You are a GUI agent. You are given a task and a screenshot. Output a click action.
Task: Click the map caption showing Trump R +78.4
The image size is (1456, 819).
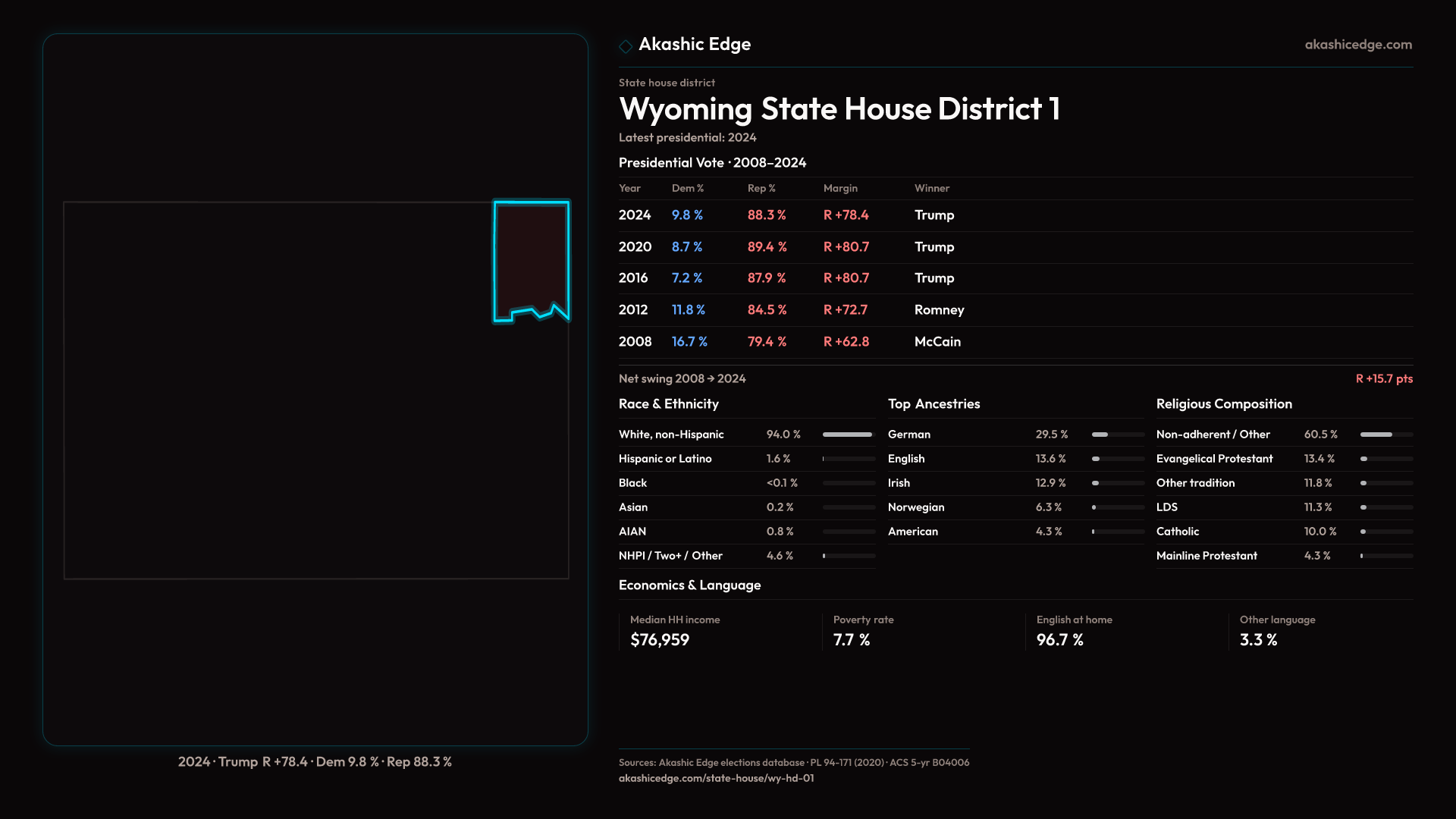[x=315, y=761]
